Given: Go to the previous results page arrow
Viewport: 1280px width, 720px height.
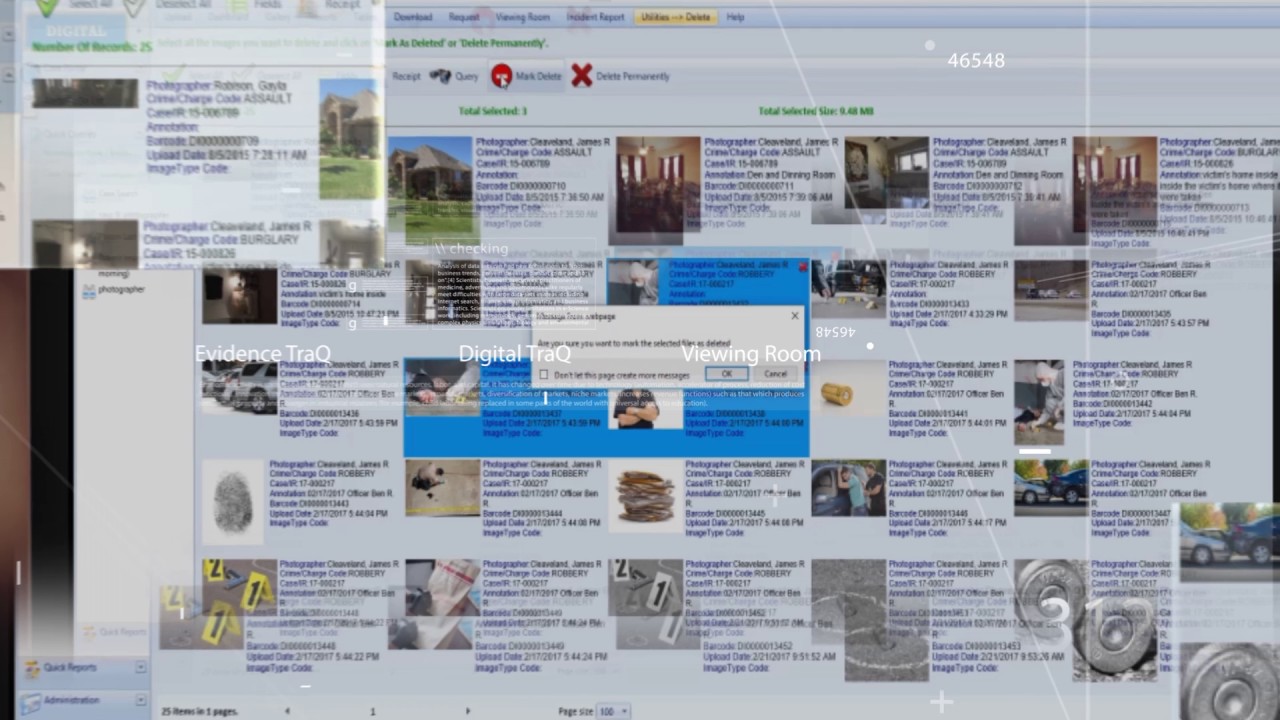Looking at the screenshot, I should coord(287,711).
